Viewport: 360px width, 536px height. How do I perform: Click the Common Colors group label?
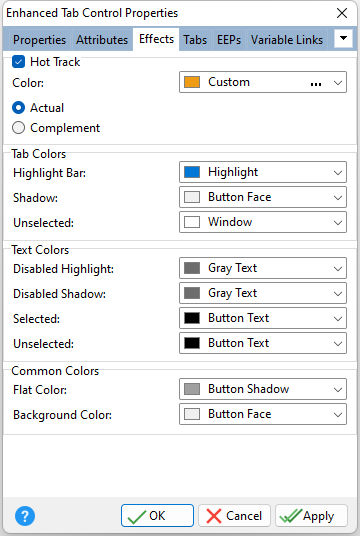55,371
